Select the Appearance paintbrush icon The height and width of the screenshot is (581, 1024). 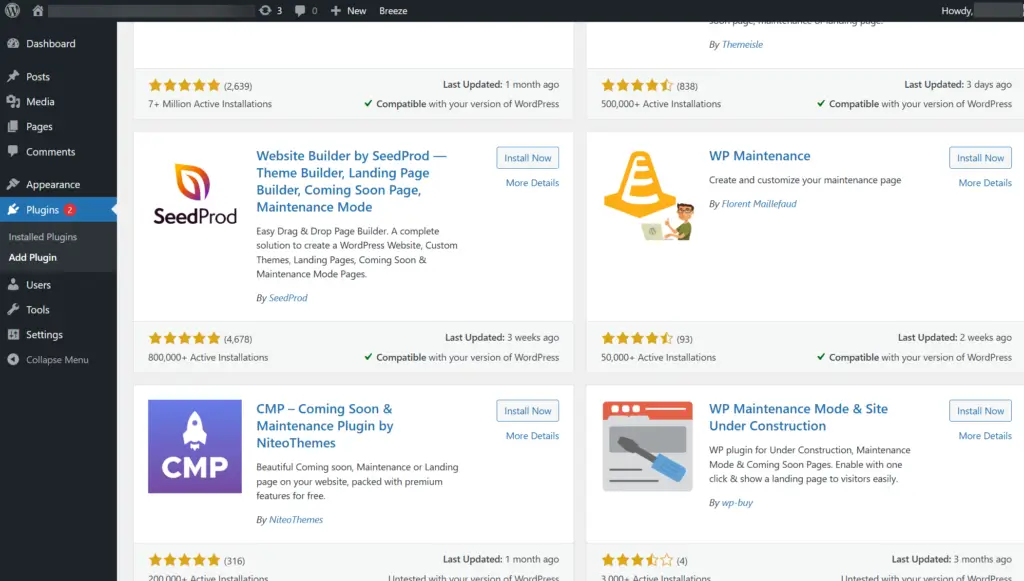(14, 184)
